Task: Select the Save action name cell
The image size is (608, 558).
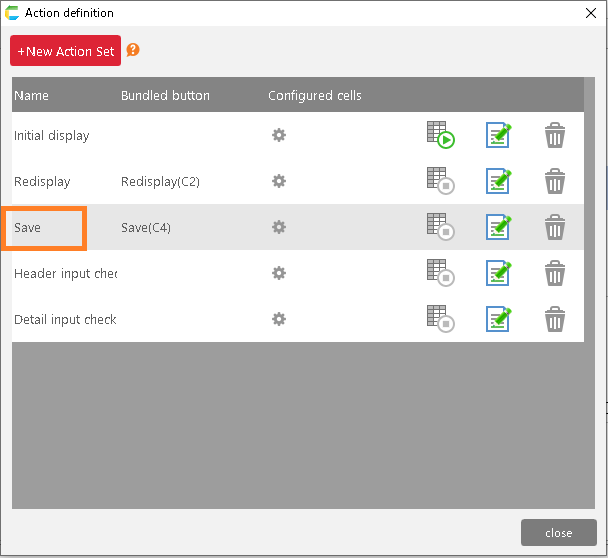Action: click(45, 228)
